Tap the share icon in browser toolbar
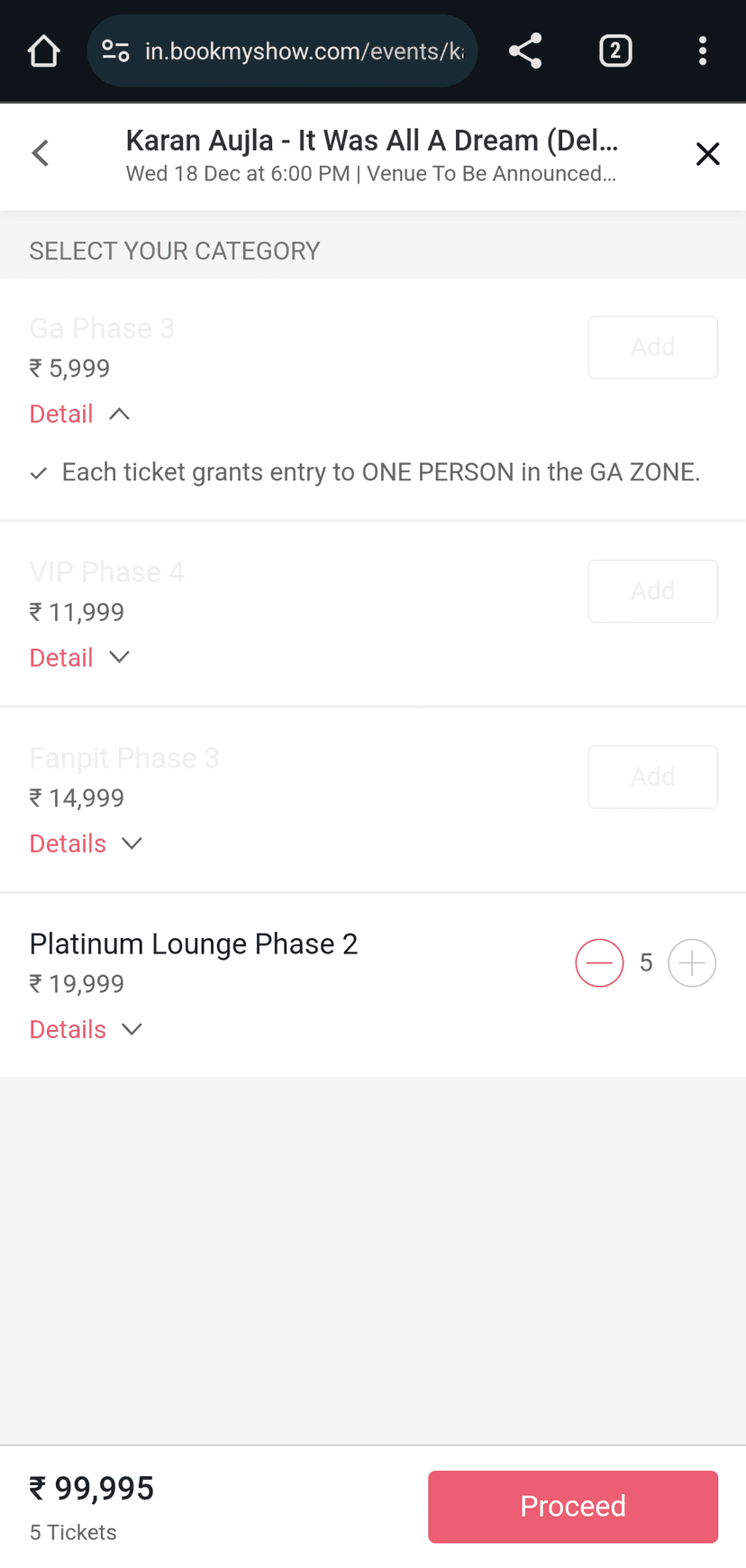Screen dimensions: 746x1568 pos(525,51)
